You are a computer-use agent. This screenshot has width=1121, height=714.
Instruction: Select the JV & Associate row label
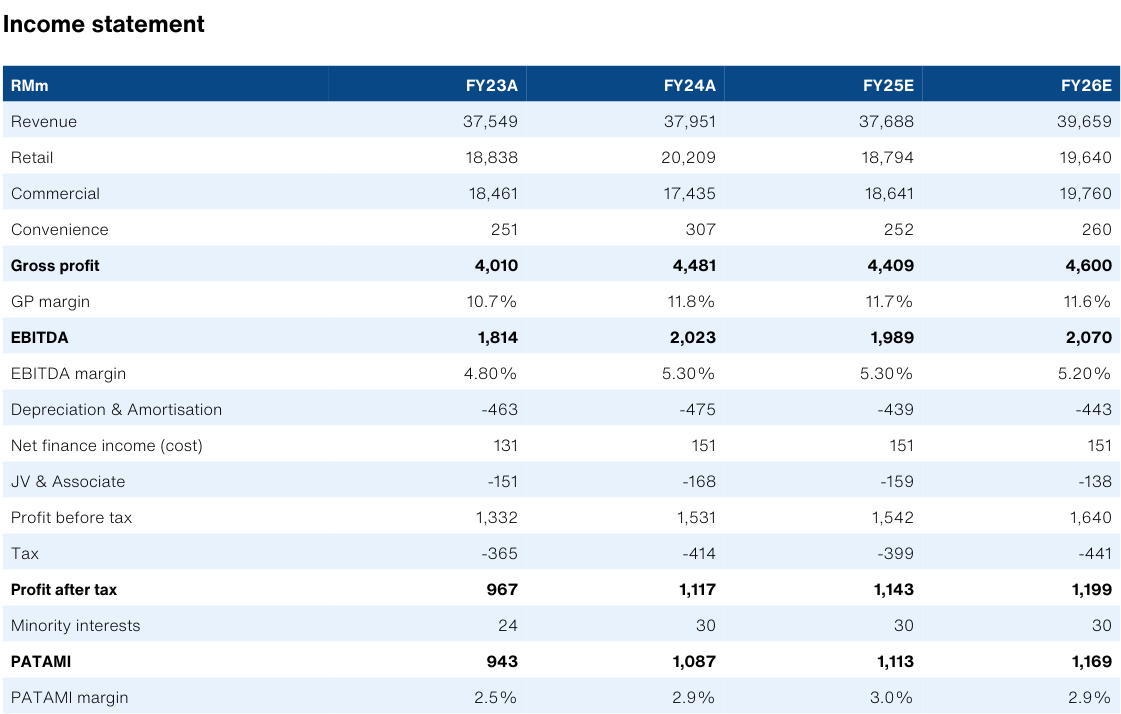tap(68, 482)
